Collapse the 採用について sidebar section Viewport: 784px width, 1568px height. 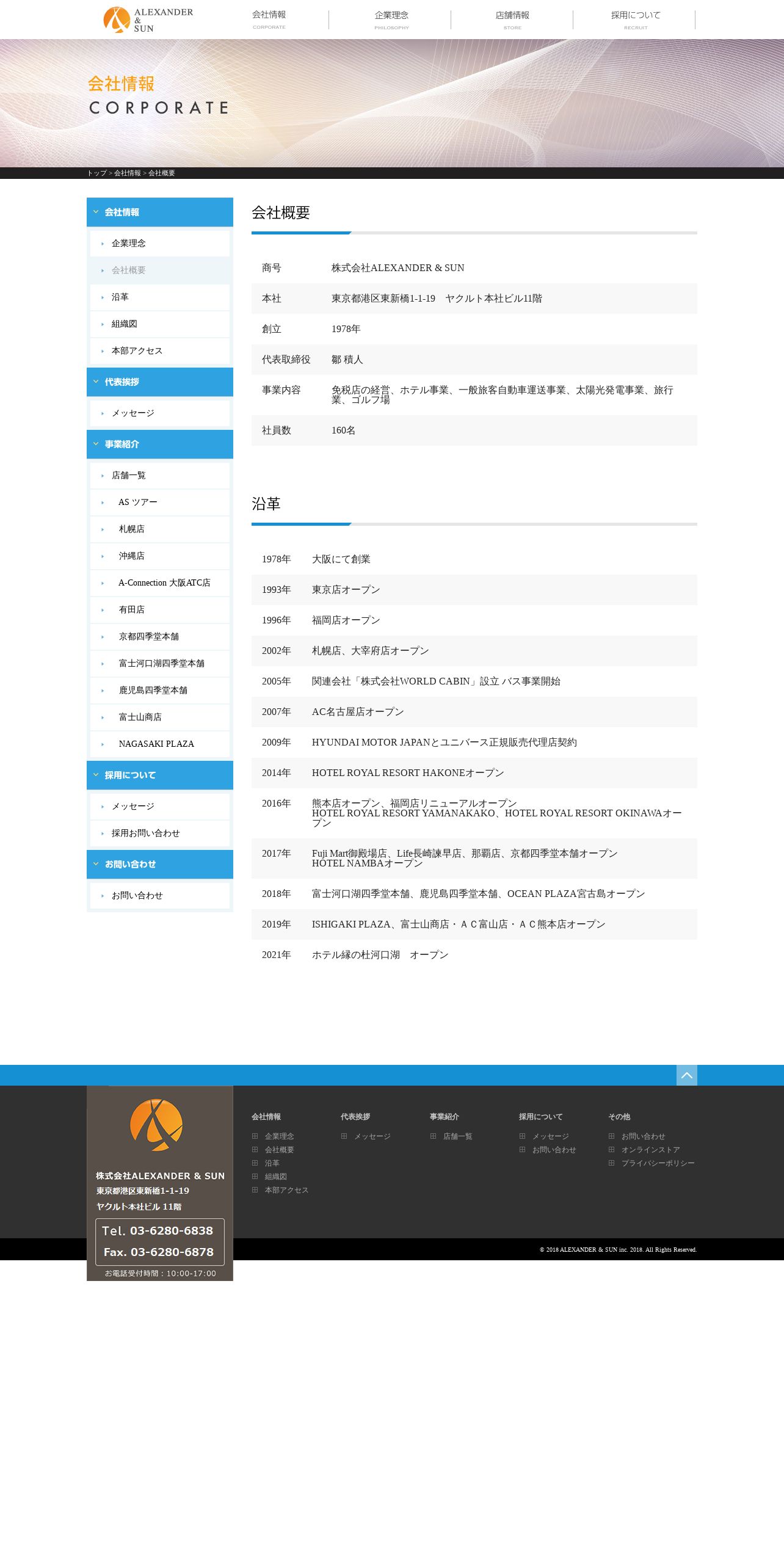(160, 775)
